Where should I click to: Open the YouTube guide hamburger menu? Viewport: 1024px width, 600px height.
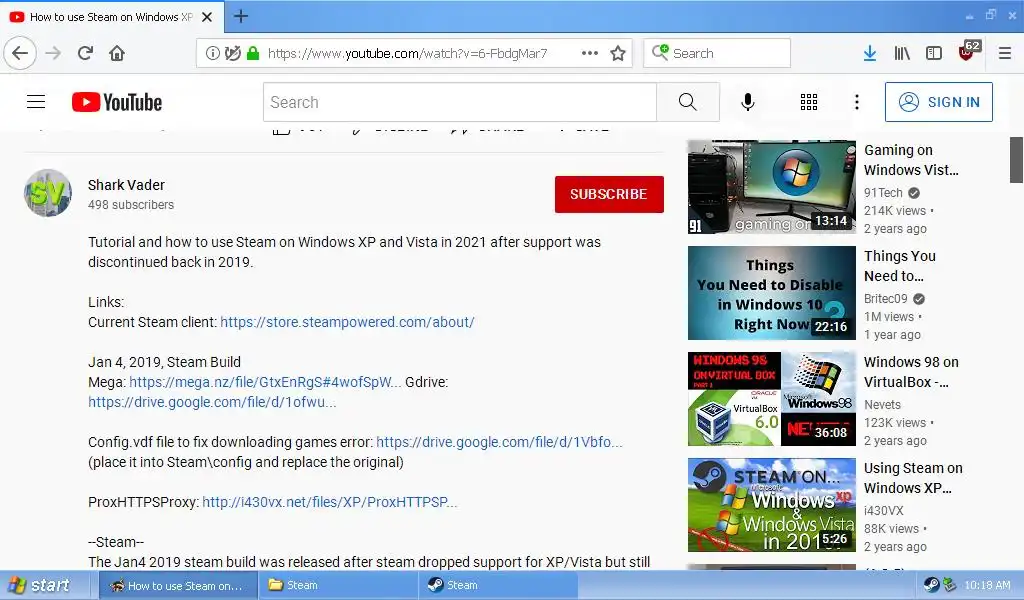click(36, 102)
